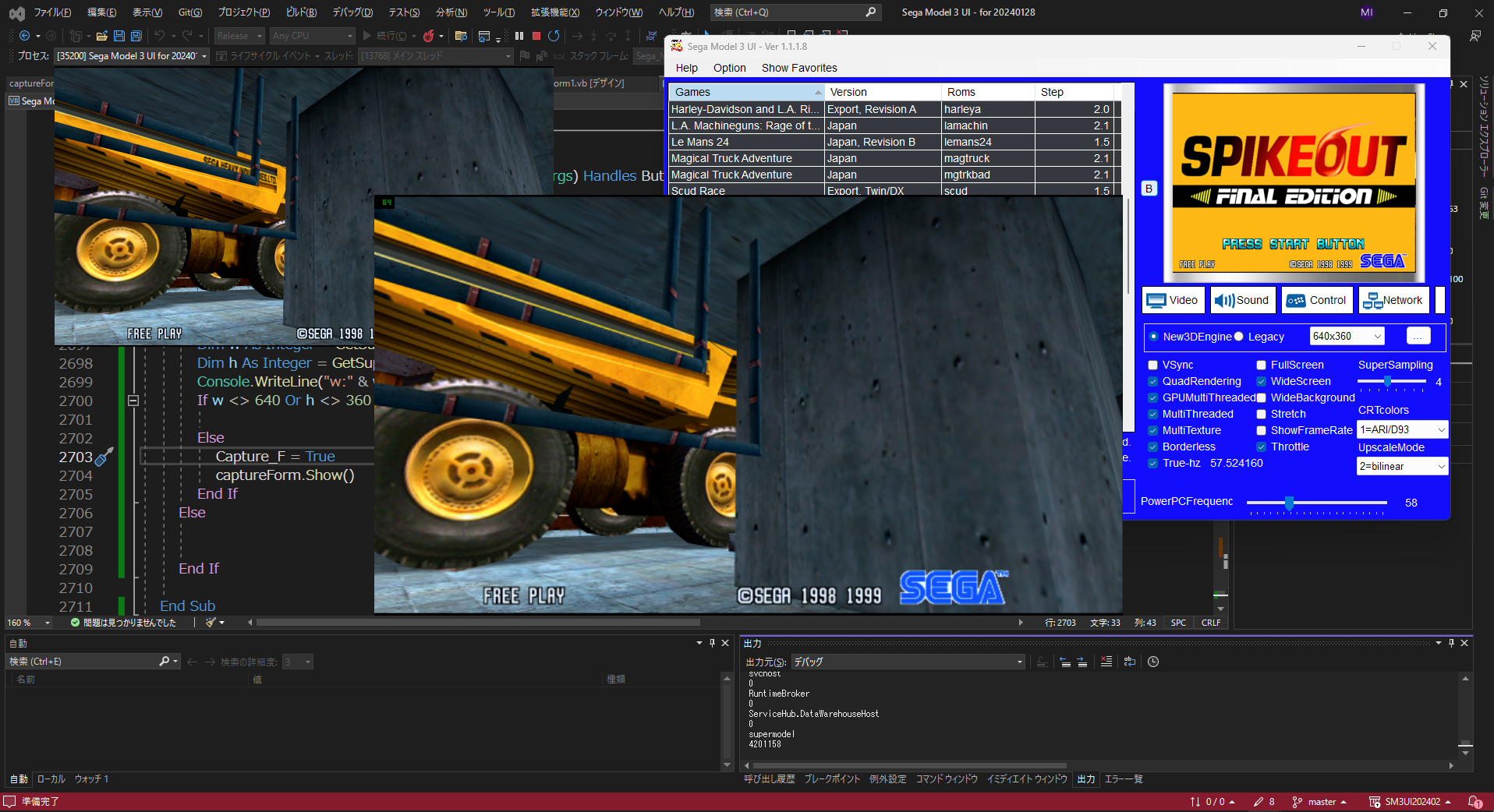The image size is (1494, 812).
Task: Select the Legacy engine radio button
Action: (1238, 337)
